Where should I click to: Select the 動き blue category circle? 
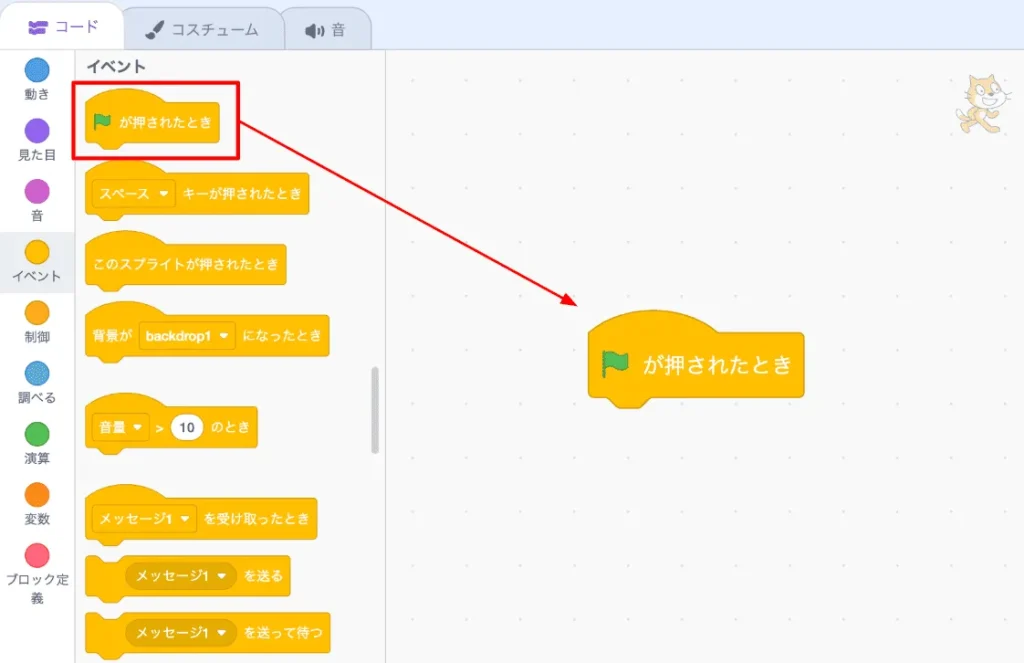coord(37,71)
